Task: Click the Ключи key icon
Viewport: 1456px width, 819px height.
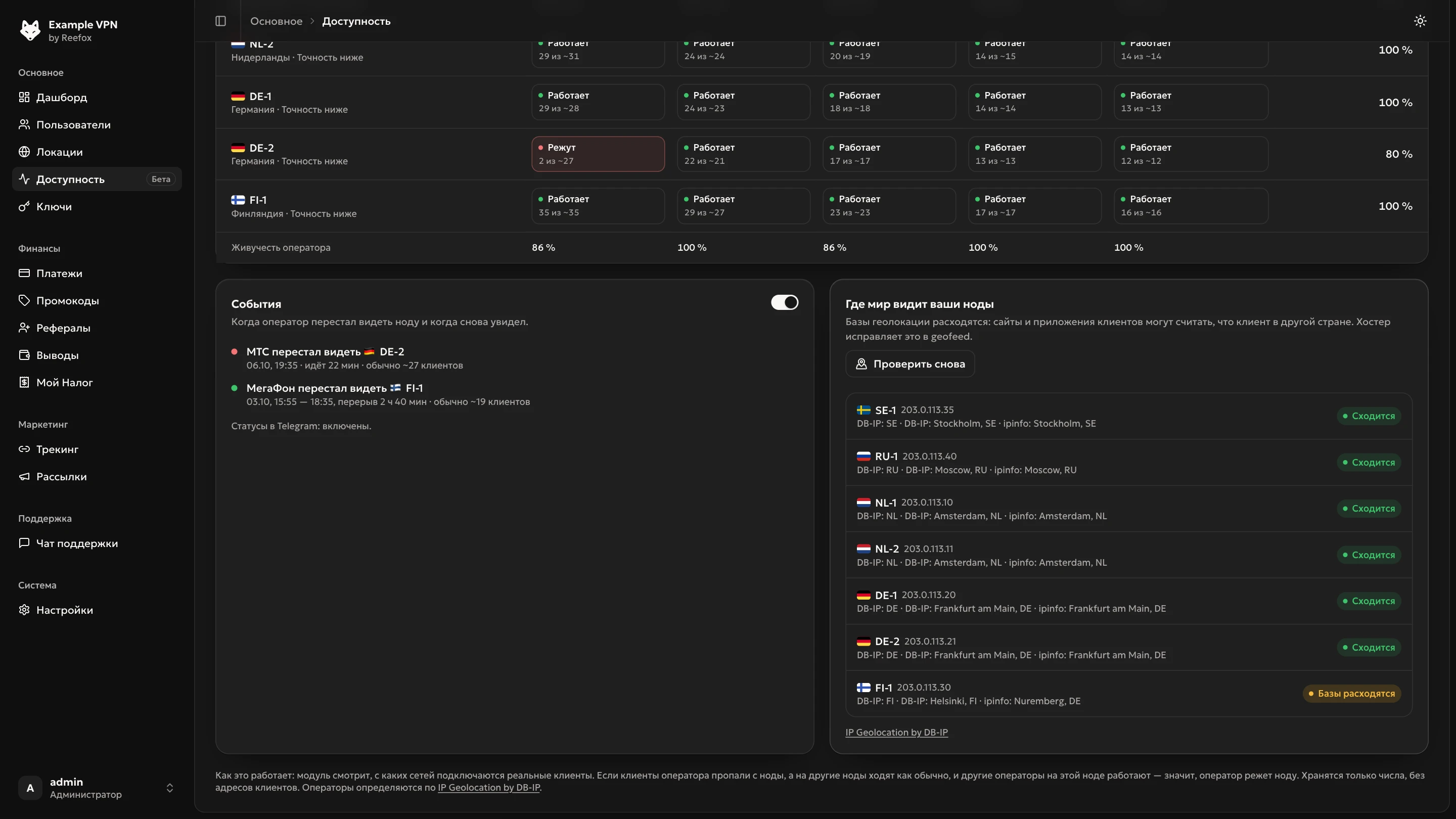Action: 24,206
